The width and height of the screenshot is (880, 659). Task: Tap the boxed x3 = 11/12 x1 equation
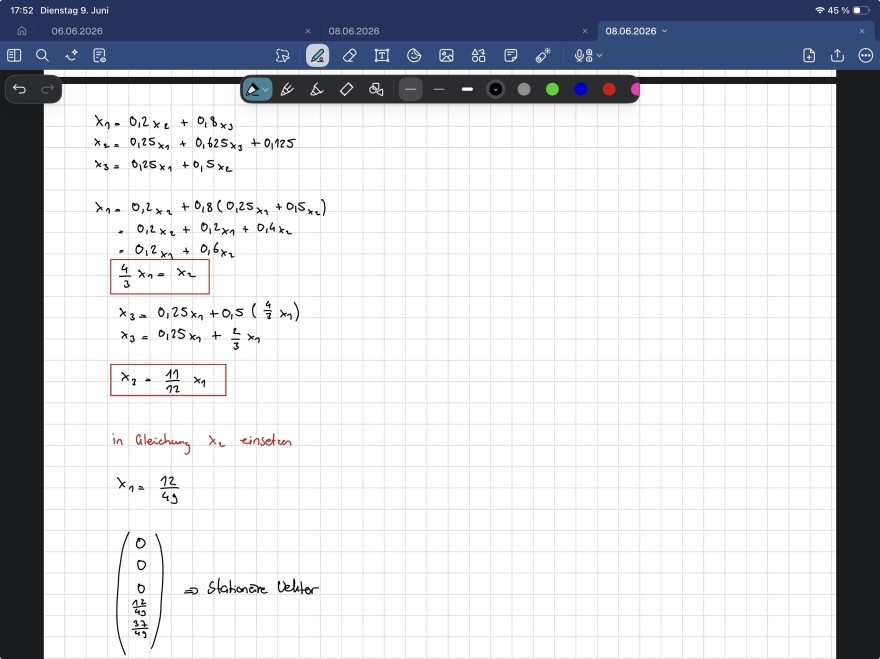click(168, 380)
